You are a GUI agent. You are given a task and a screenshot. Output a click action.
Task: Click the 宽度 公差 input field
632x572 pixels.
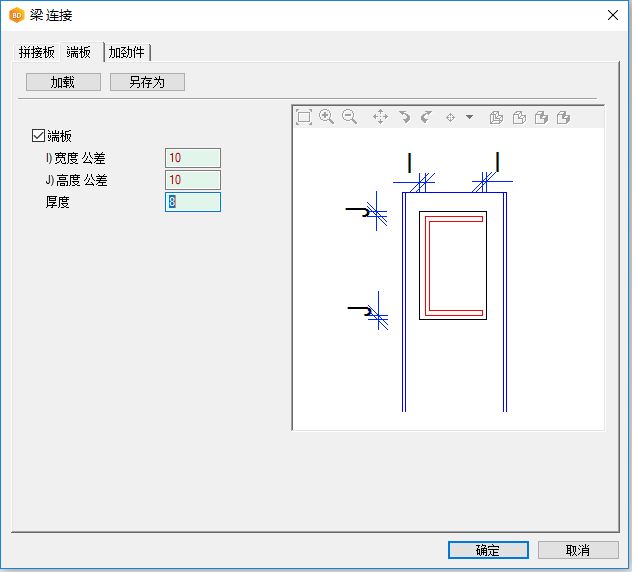193,158
